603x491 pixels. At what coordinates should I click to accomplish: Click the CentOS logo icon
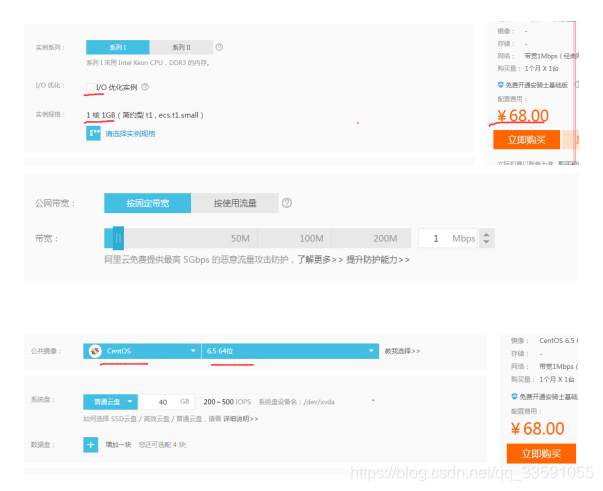coord(95,351)
